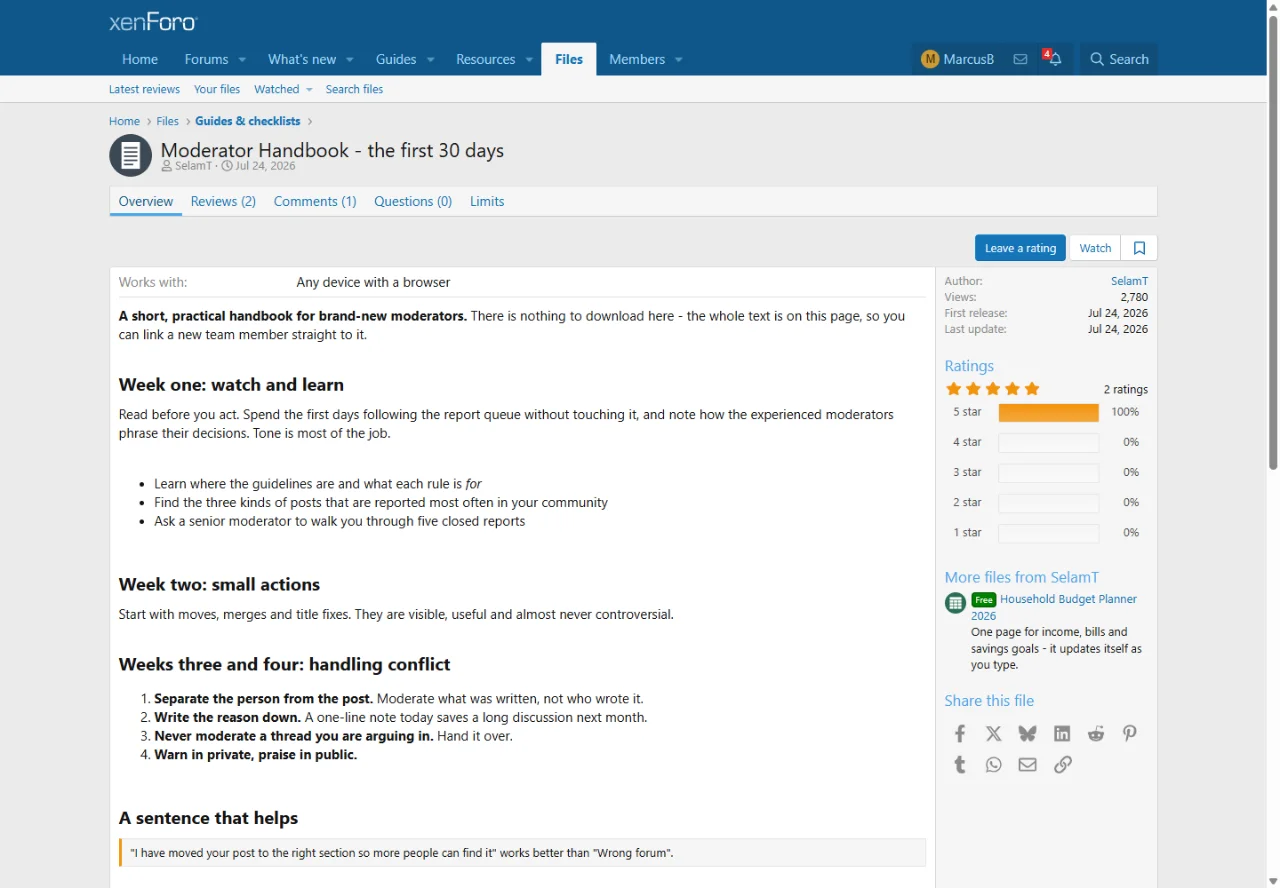Screen dimensions: 1280x888
Task: Expand the Forums menu arrow
Action: click(242, 60)
